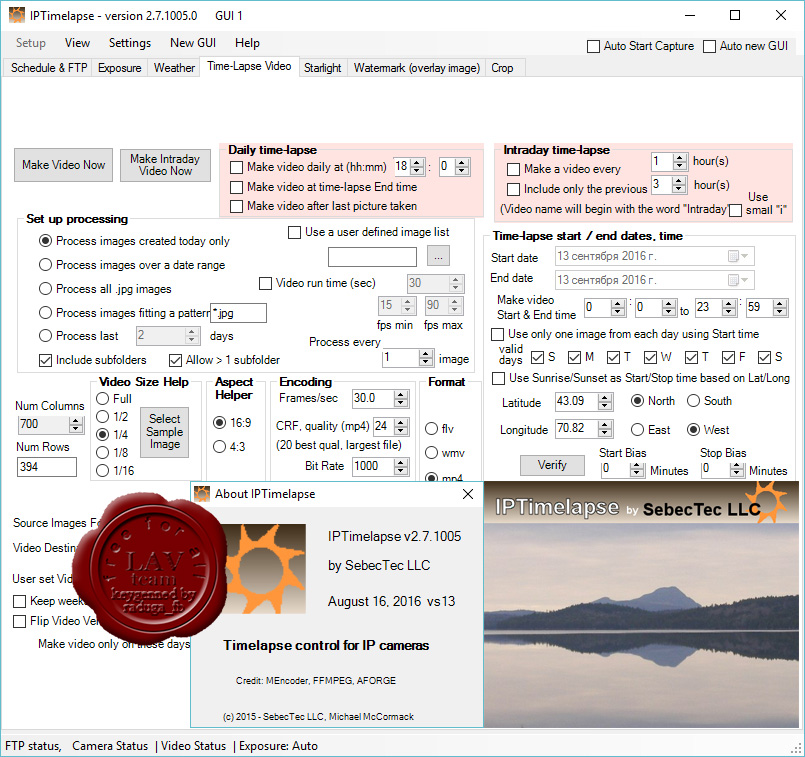Click Make Intraday Video Now button

pyautogui.click(x=165, y=165)
